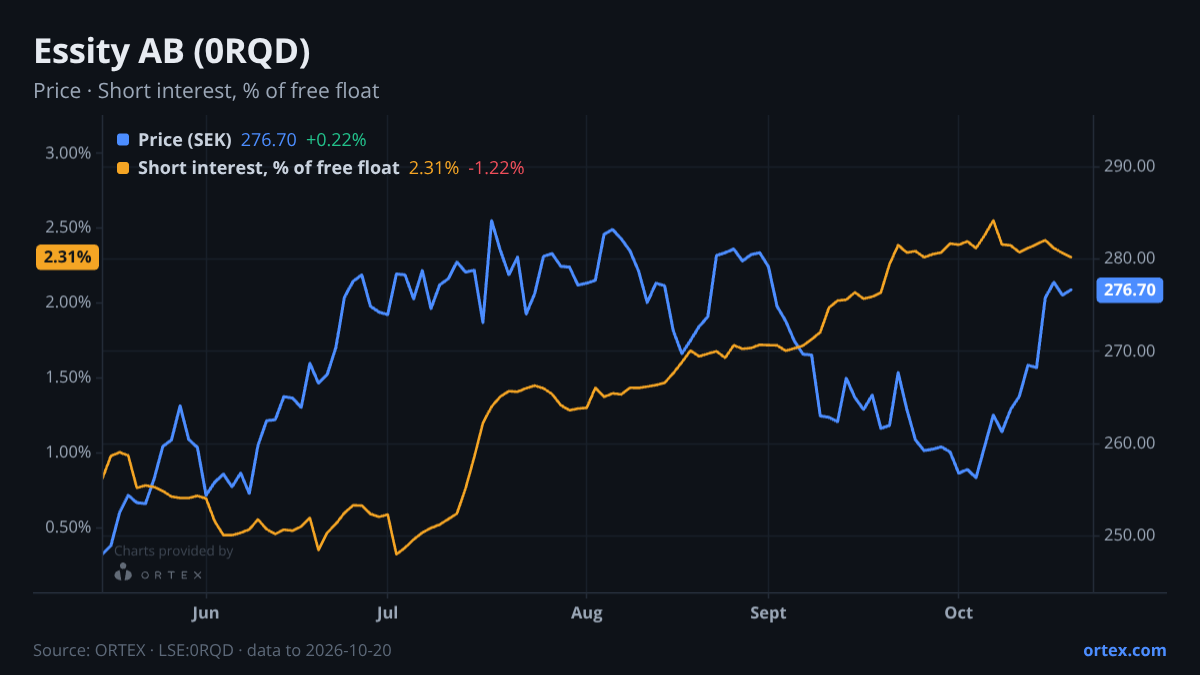Select the Price (SEK) legend label
1200x675 pixels.
(185, 140)
